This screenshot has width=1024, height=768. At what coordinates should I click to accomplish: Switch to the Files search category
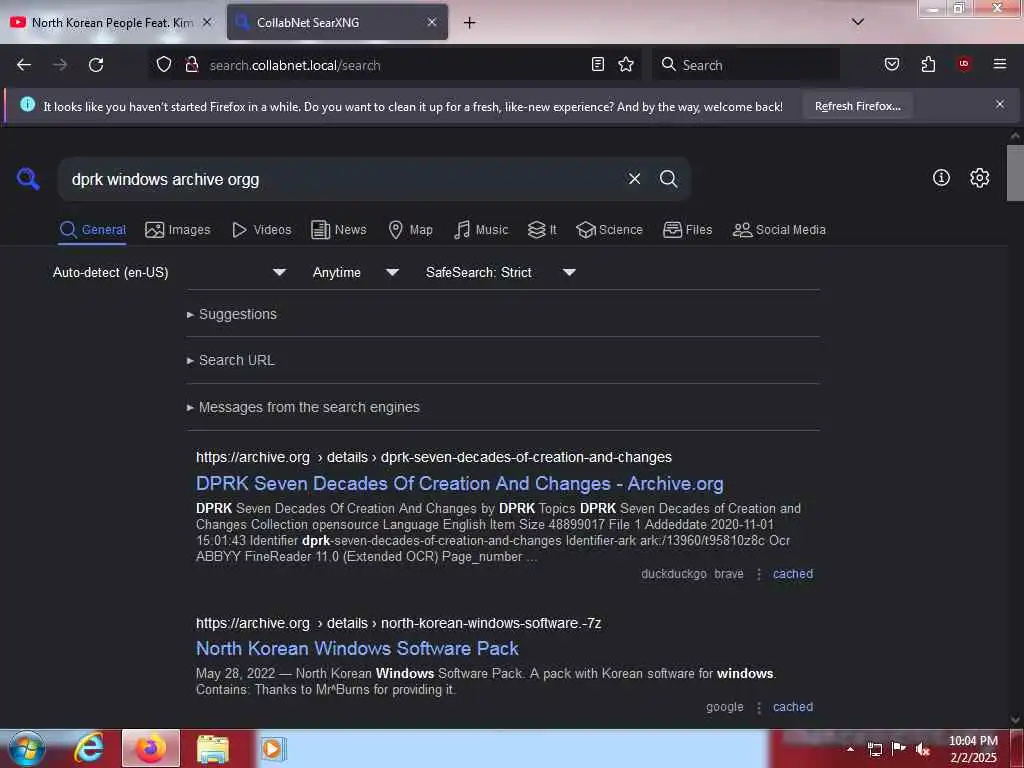point(688,230)
